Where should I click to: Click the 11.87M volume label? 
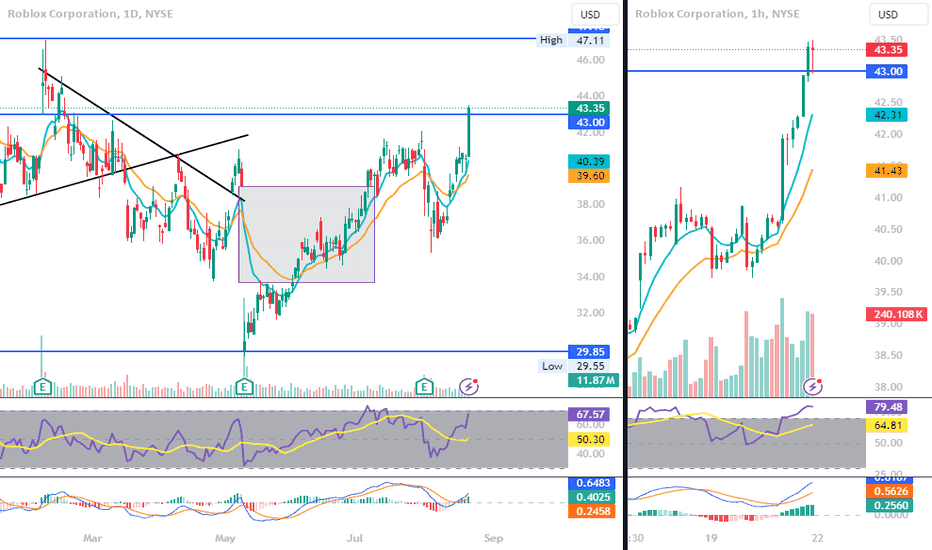[593, 381]
